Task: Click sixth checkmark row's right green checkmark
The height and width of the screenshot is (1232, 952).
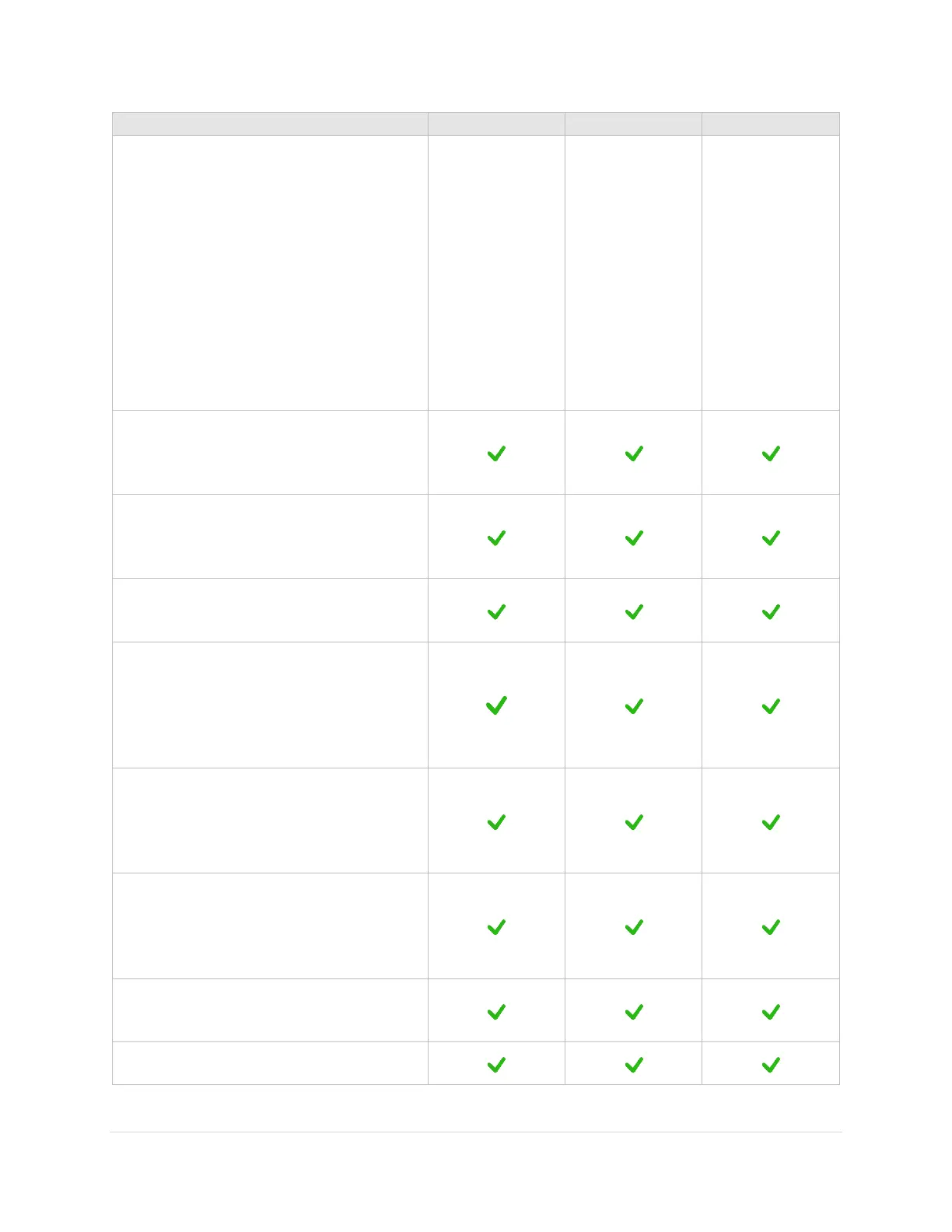Action: tap(771, 927)
